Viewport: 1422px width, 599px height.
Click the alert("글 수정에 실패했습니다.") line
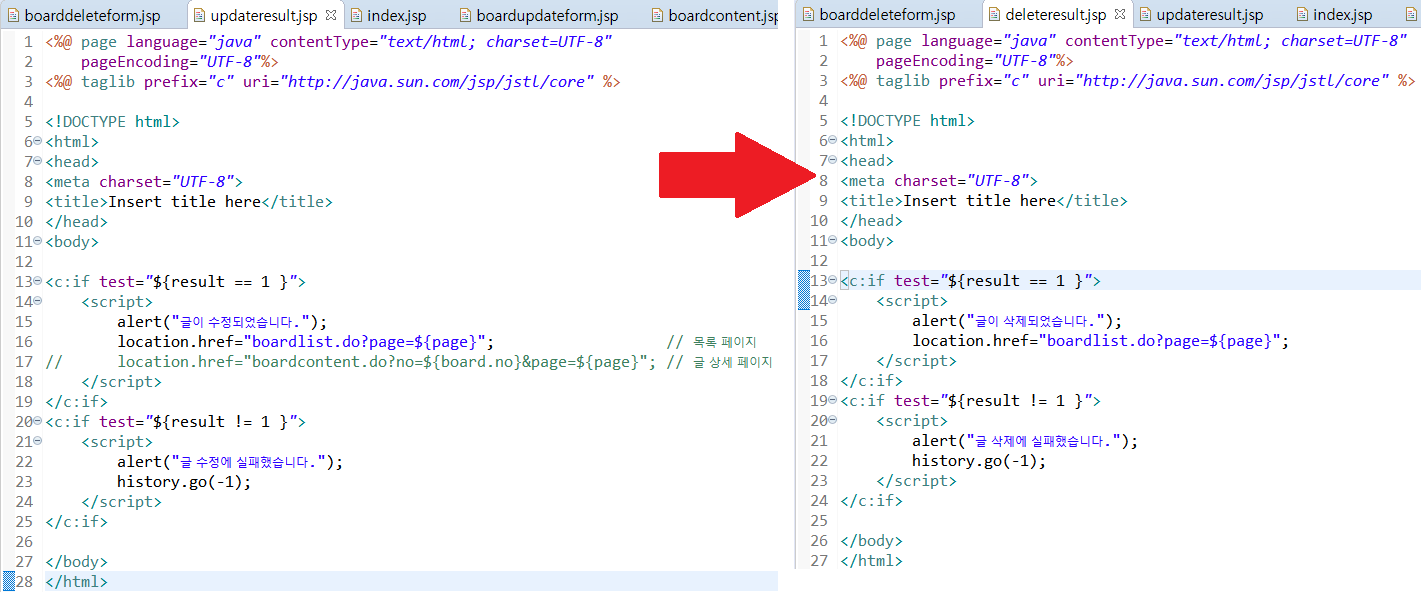click(230, 461)
